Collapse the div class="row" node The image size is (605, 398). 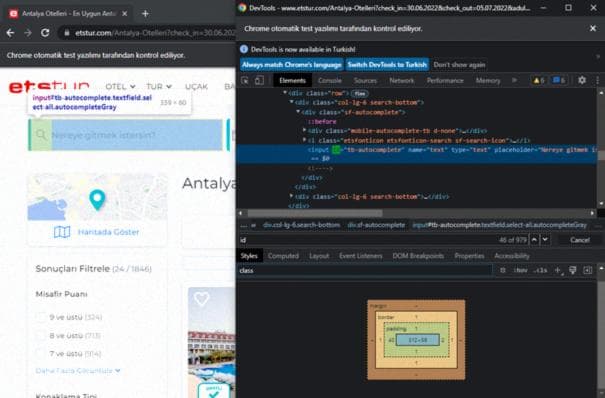pyautogui.click(x=285, y=93)
